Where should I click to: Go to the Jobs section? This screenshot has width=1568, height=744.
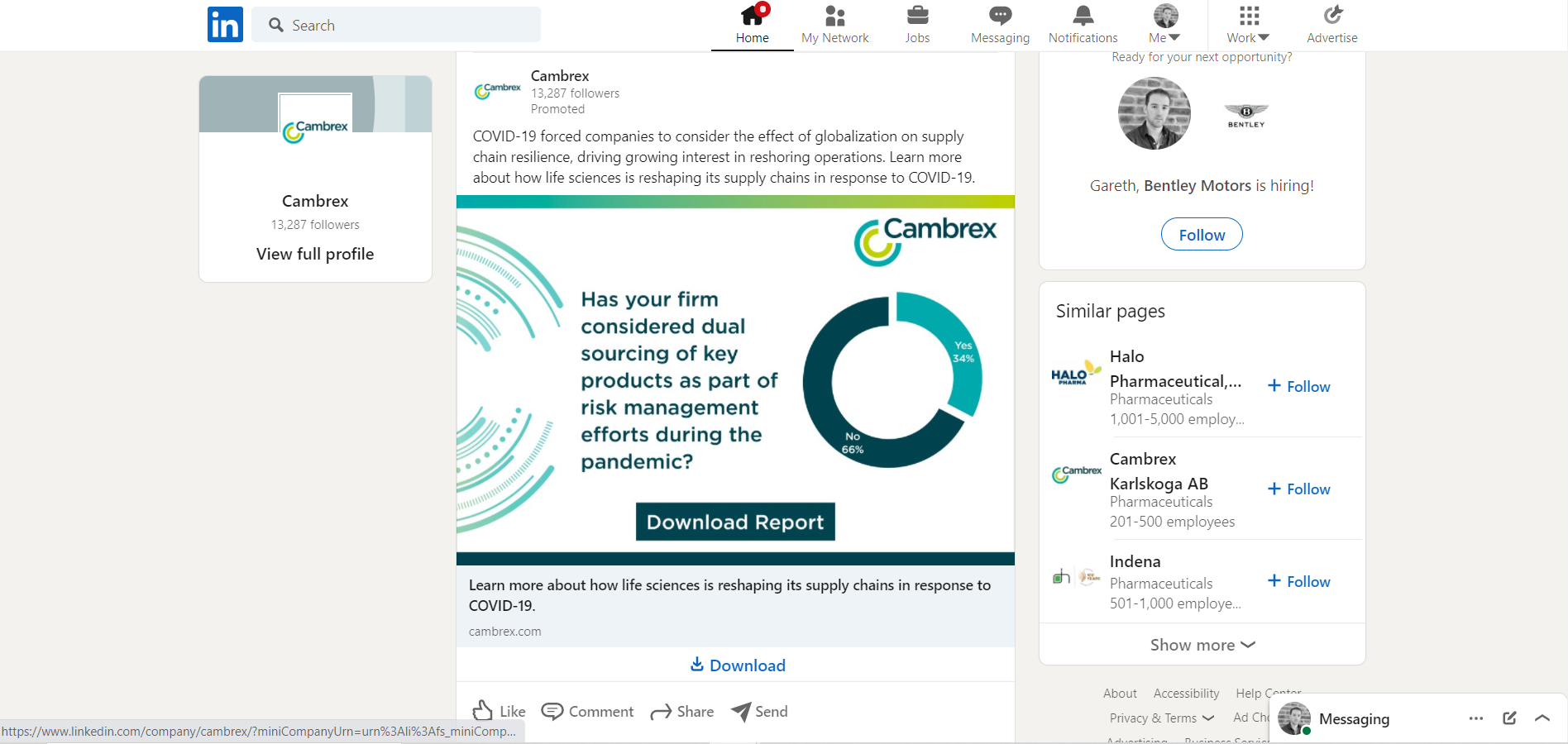(917, 25)
